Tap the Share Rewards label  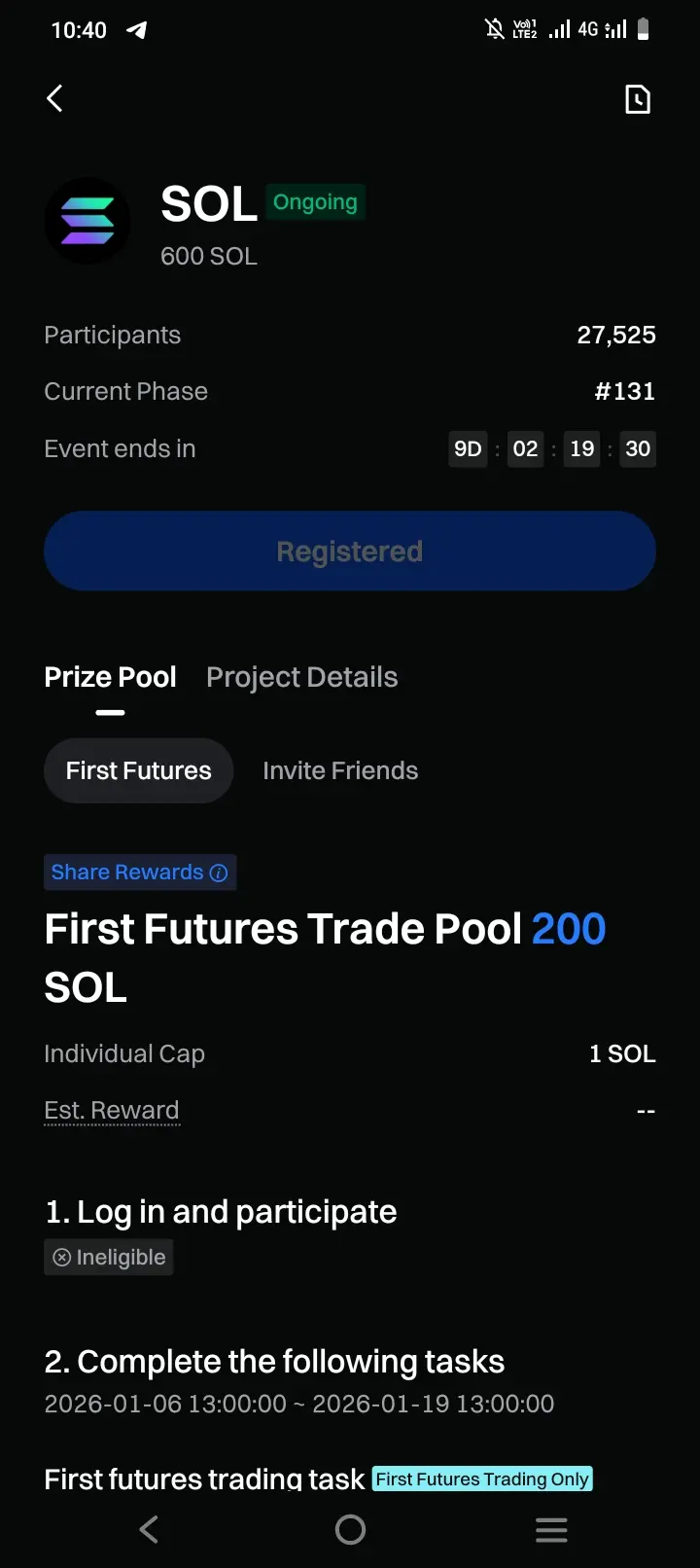coord(126,873)
